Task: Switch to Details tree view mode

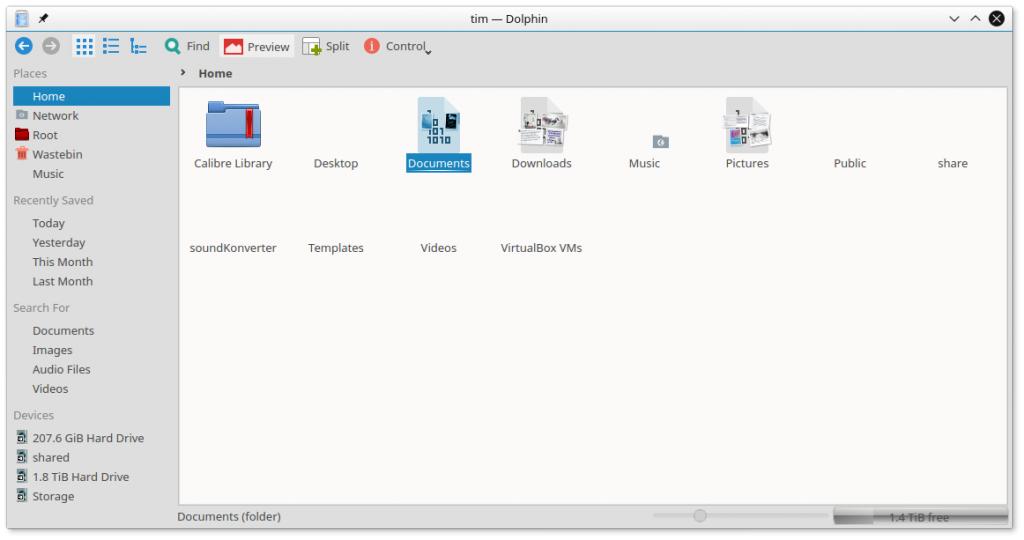Action: [x=139, y=47]
